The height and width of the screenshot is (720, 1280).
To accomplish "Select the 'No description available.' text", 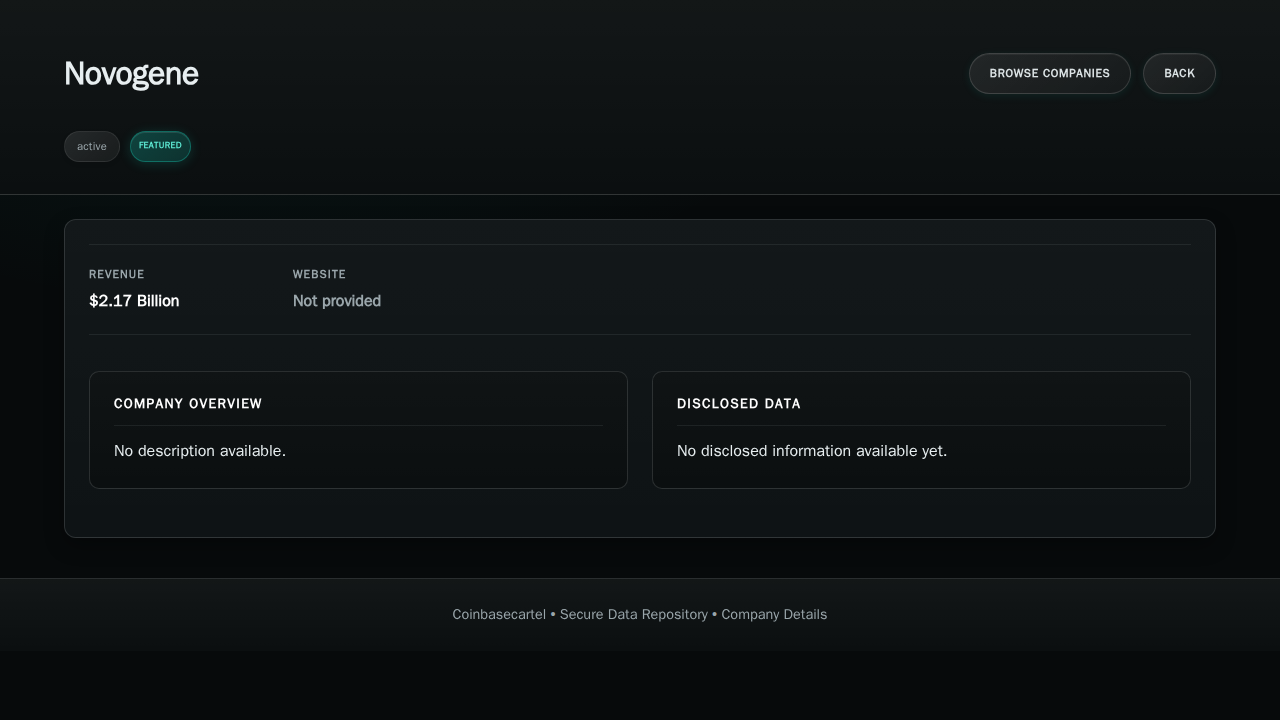I will (x=200, y=451).
